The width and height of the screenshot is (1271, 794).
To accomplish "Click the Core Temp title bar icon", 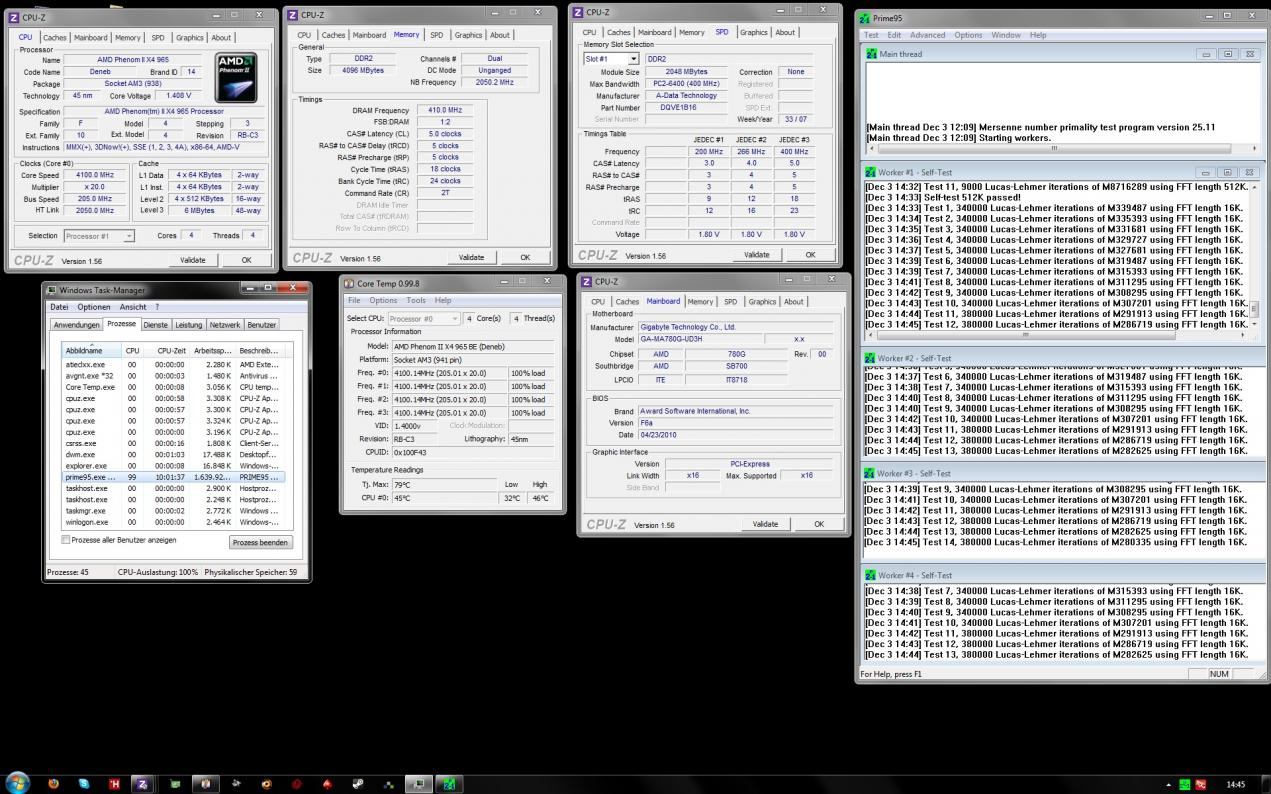I will [x=349, y=283].
